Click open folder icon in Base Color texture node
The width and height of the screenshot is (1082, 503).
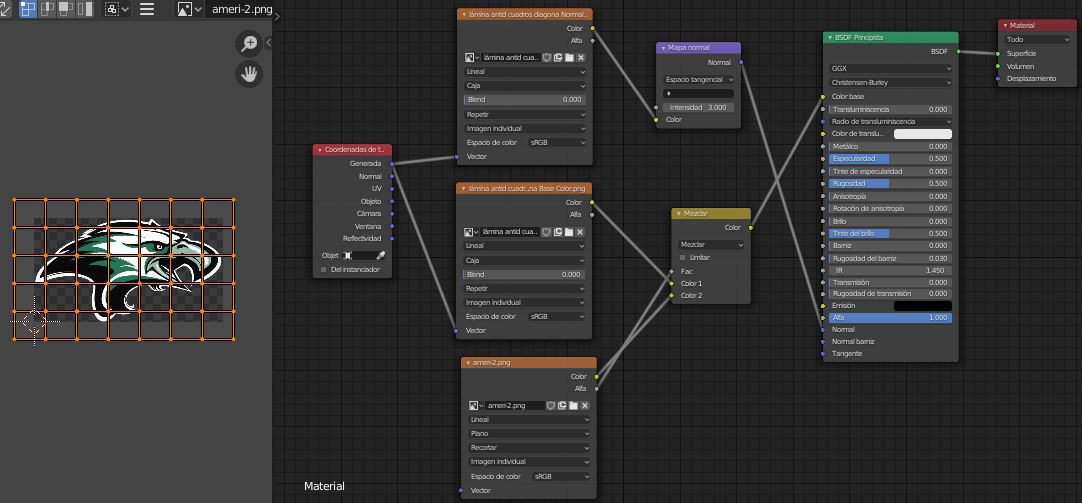pyautogui.click(x=569, y=232)
